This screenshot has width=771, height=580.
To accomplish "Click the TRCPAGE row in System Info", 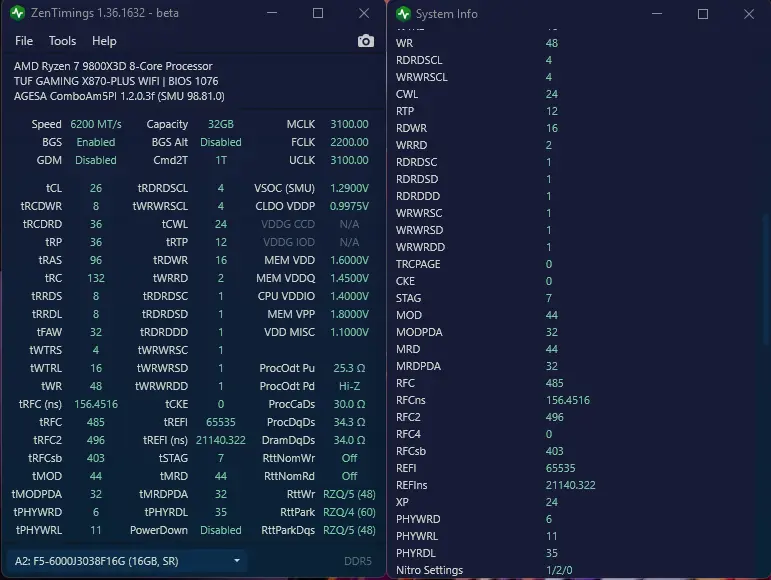I will point(575,264).
